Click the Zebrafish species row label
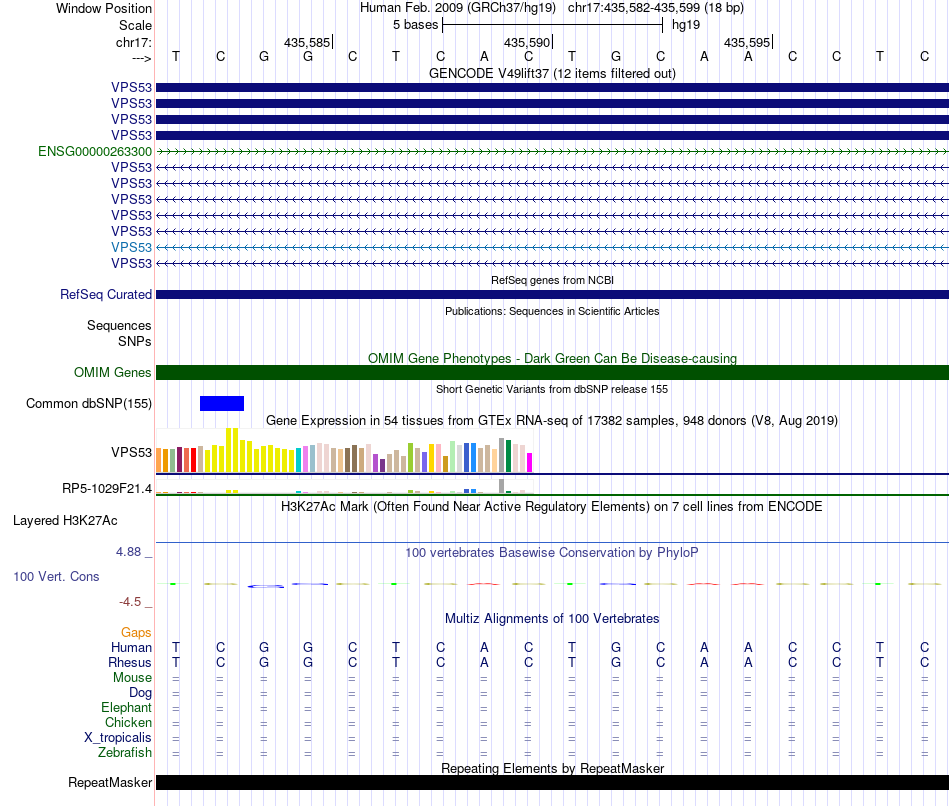Image resolution: width=950 pixels, height=806 pixels. pos(125,752)
